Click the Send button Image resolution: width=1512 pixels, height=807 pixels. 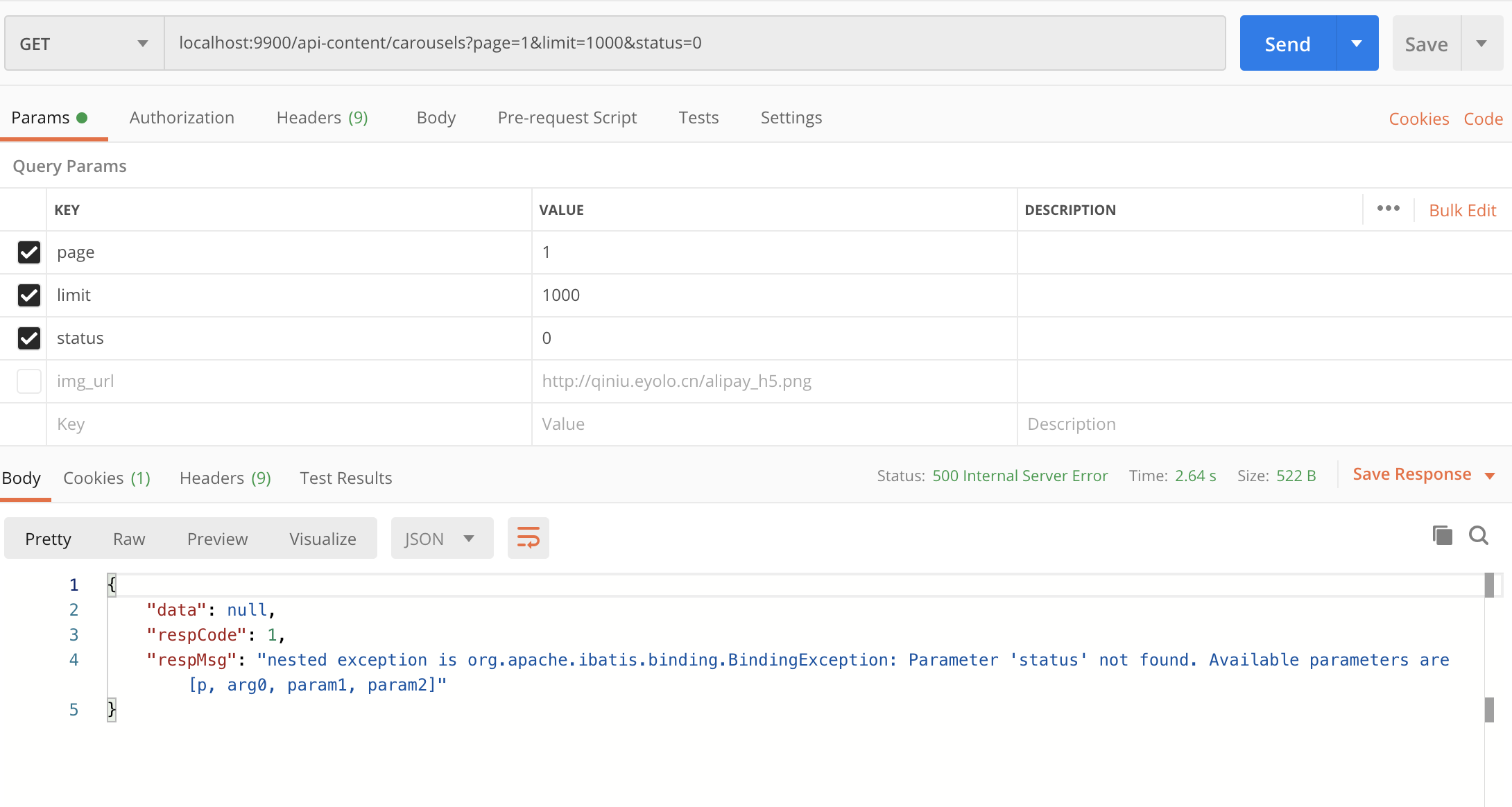(1287, 44)
